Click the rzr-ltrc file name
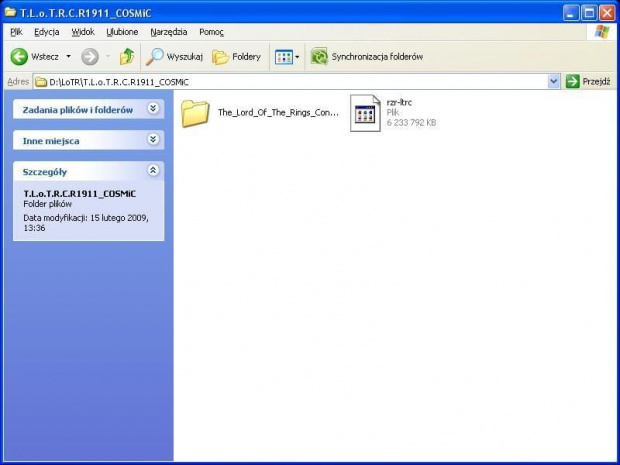Viewport: 620px width, 465px height. coord(399,102)
